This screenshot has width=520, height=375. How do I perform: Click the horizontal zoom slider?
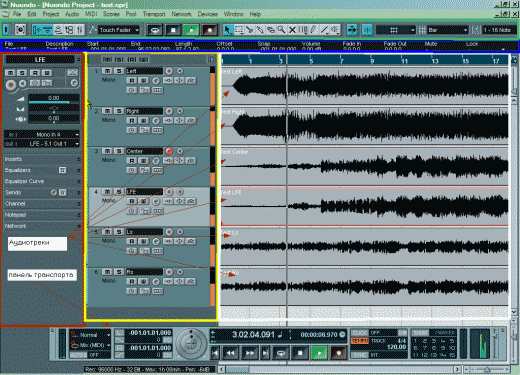point(487,369)
